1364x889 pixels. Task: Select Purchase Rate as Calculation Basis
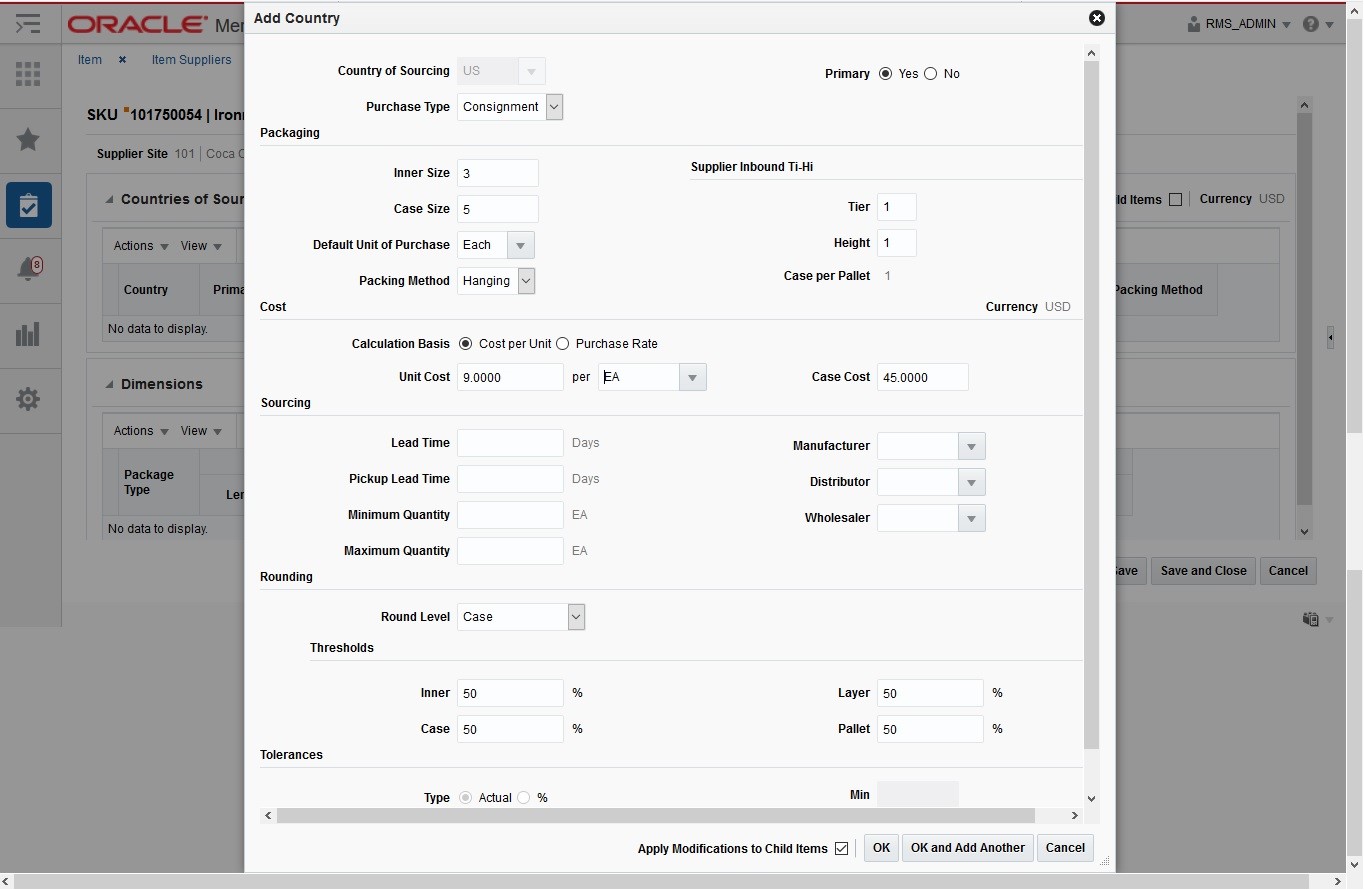[561, 343]
